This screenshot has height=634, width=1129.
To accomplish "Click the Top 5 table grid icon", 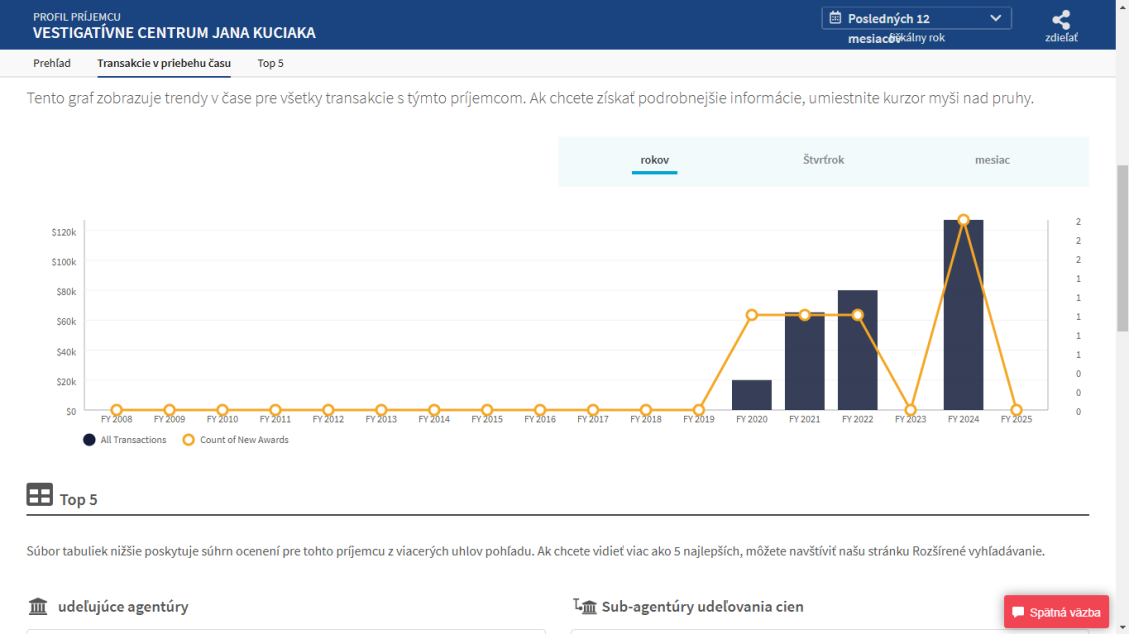I will coord(40,495).
